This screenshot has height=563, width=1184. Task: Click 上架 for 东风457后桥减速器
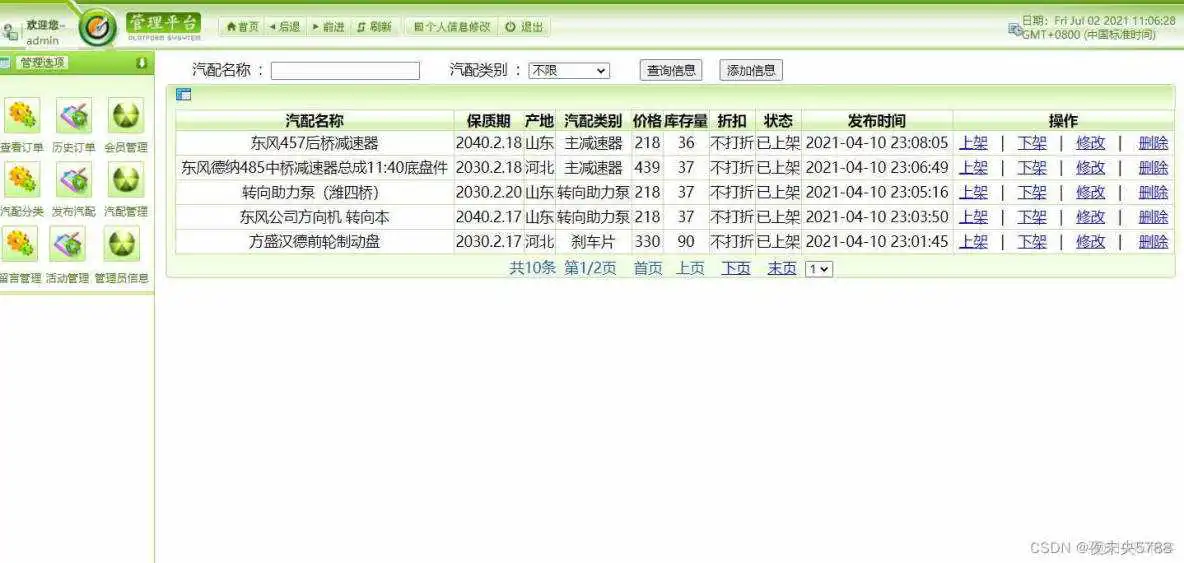[973, 143]
